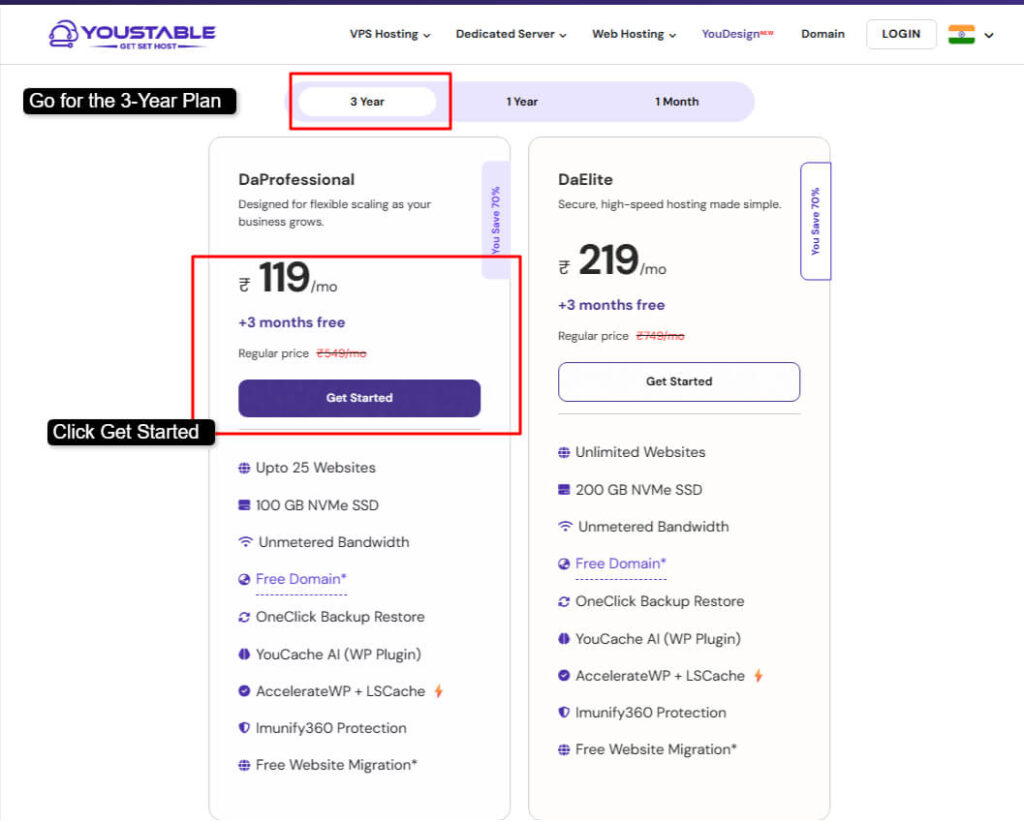Screen dimensions: 1024x822
Task: Click Upto 25 Websites text
Action: click(315, 468)
